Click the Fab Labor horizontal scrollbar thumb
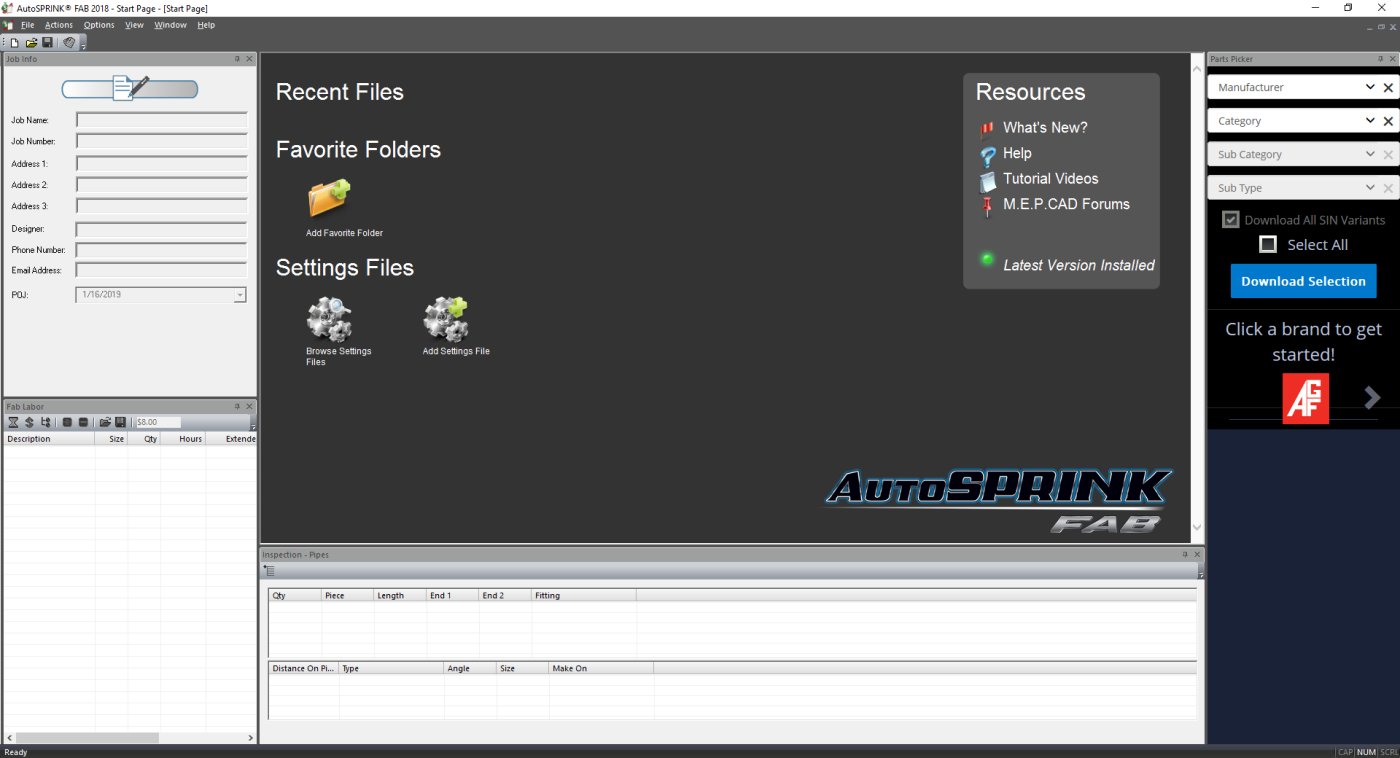Image resolution: width=1400 pixels, height=758 pixels. [87, 738]
